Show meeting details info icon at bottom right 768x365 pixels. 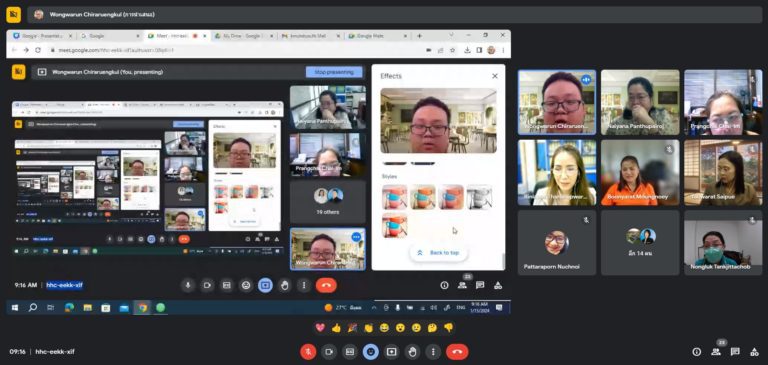coord(696,351)
